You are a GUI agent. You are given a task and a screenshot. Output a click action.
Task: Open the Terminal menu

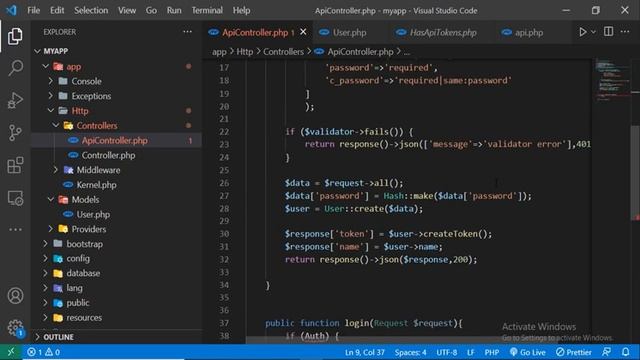click(207, 10)
